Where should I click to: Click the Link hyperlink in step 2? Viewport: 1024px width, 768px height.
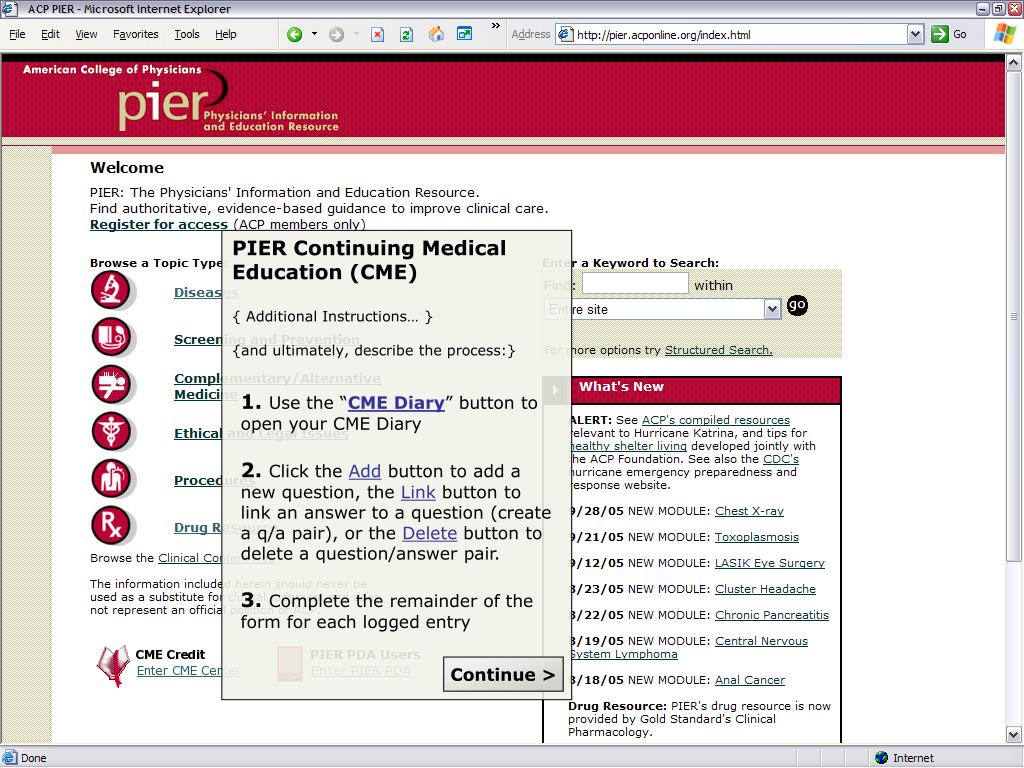click(x=418, y=492)
